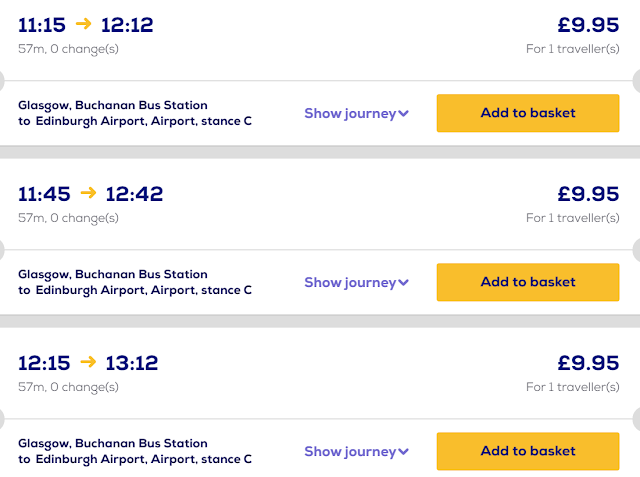Click the £9.95 price on the 11:15 journey

point(588,25)
